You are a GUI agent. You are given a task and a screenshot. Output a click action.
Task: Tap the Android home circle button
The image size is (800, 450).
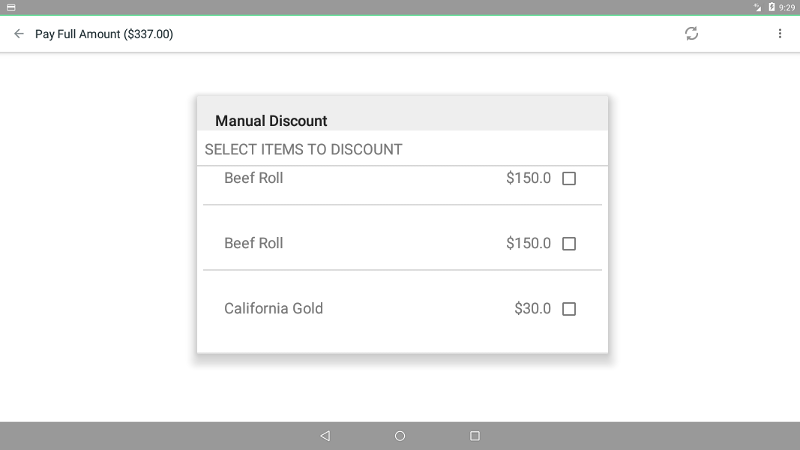coord(400,436)
